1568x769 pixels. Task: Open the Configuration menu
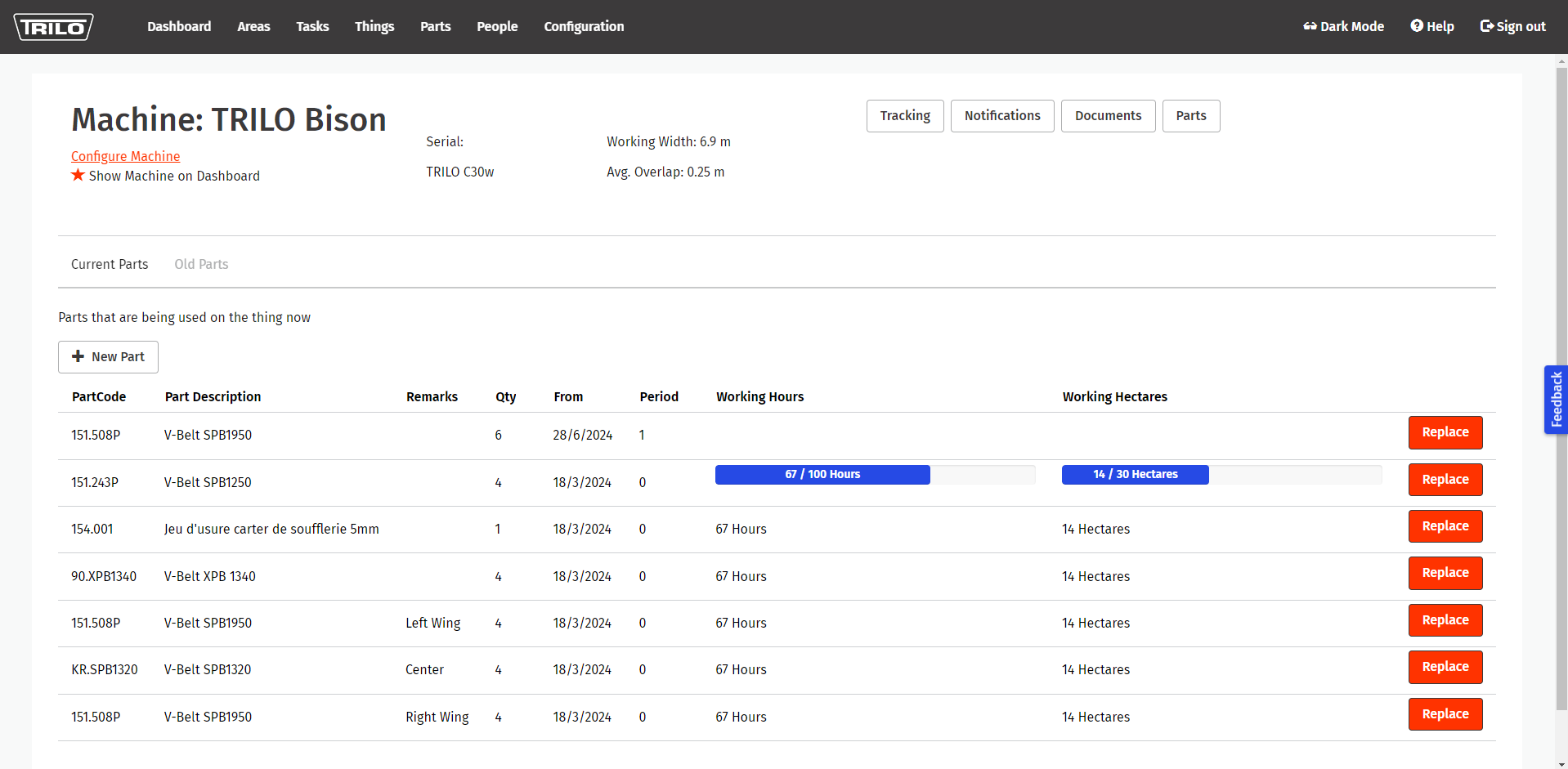584,26
